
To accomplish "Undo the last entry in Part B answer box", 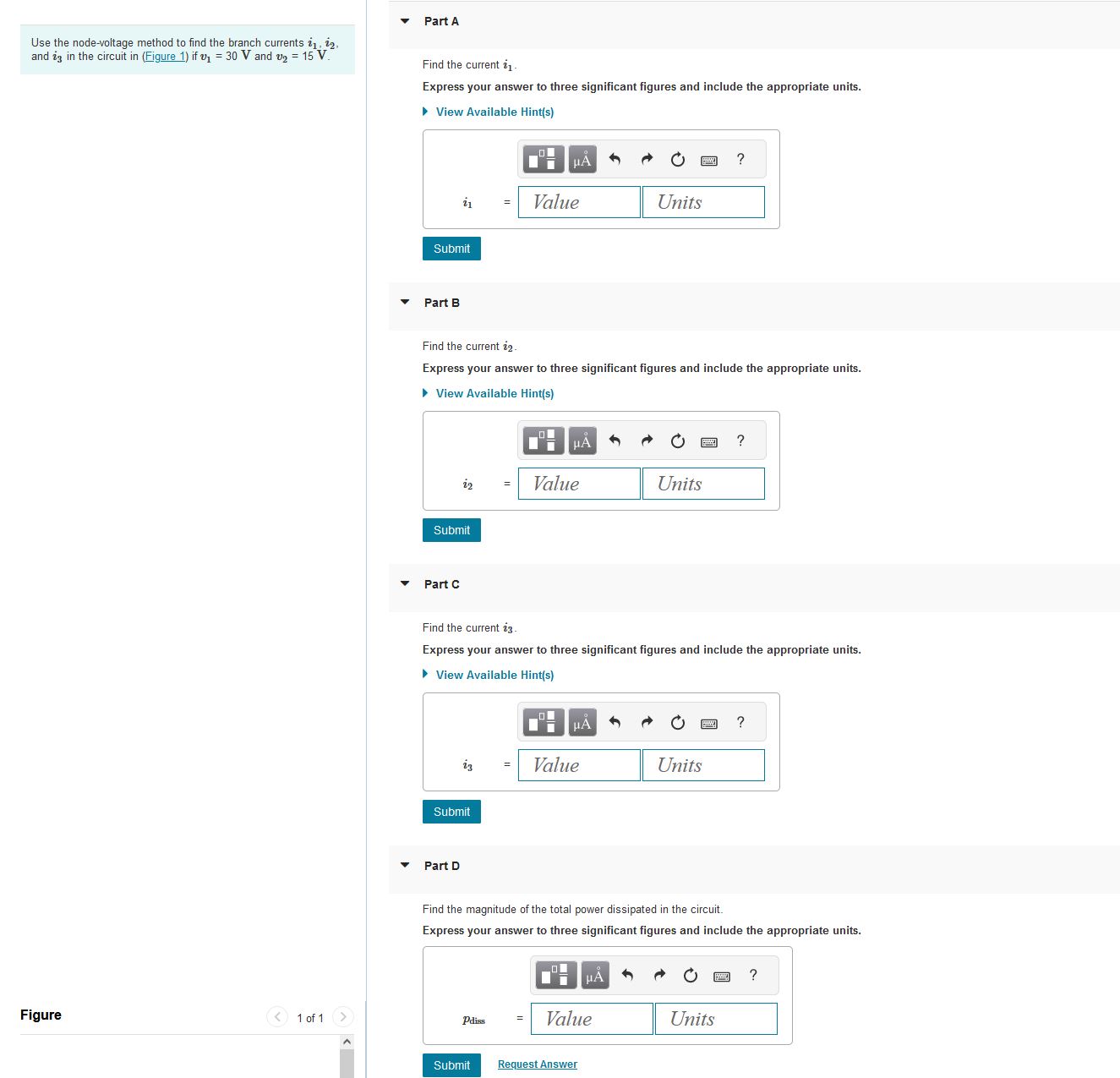I will (614, 440).
